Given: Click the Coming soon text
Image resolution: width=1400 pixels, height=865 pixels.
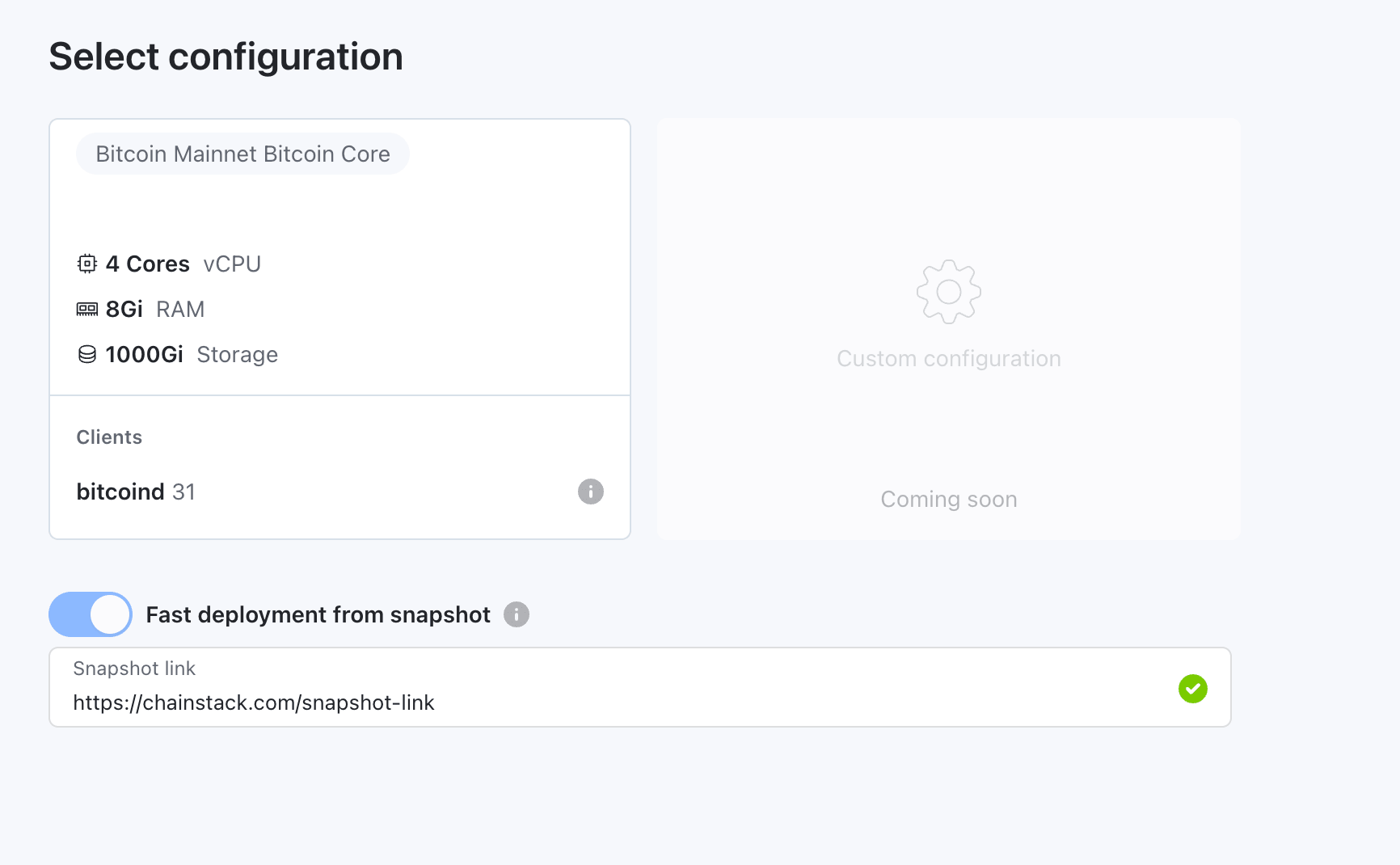Looking at the screenshot, I should point(949,500).
